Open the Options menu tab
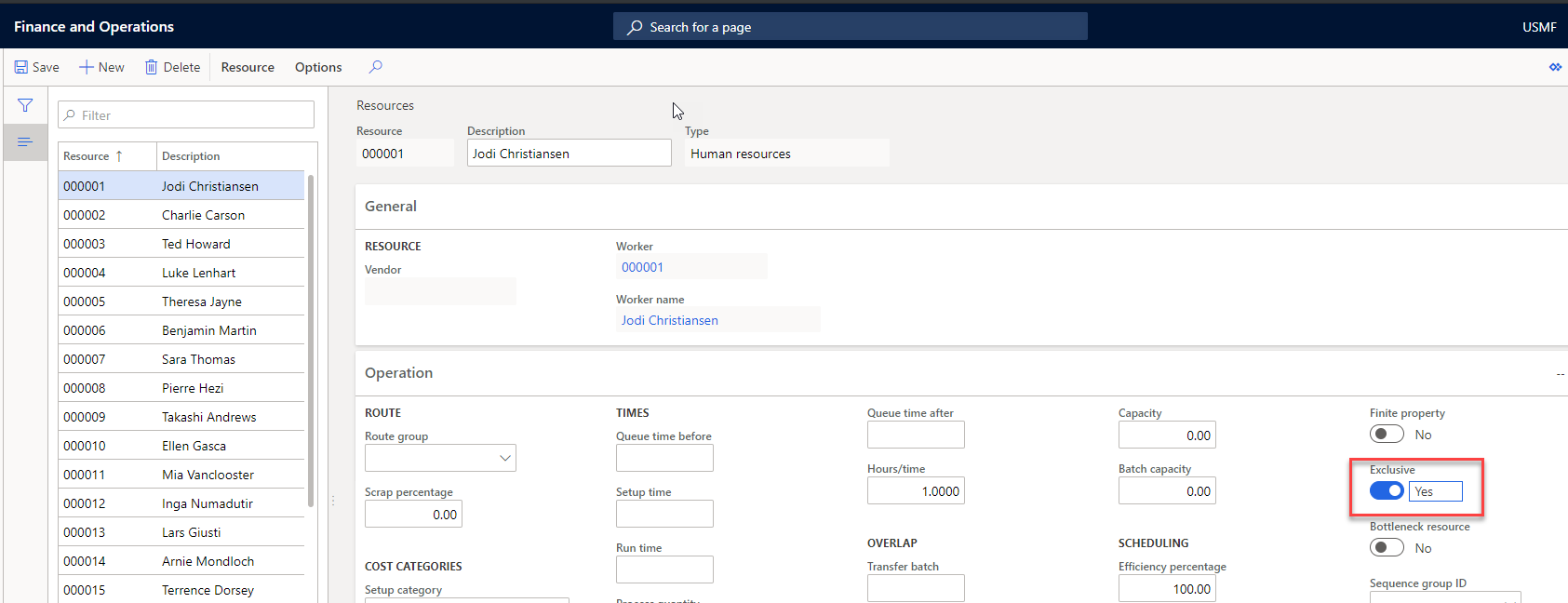 click(318, 67)
